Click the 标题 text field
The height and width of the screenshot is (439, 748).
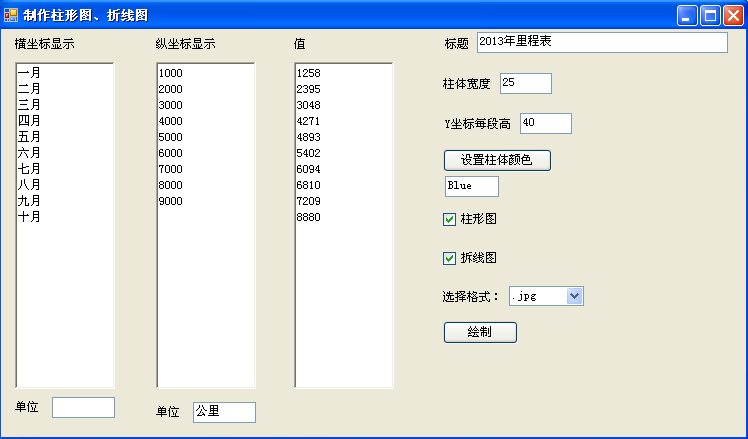[601, 42]
